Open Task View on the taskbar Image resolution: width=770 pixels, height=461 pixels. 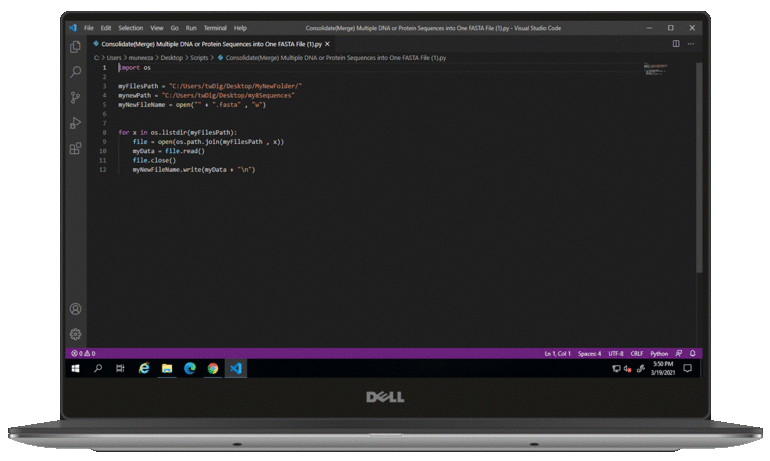[120, 368]
